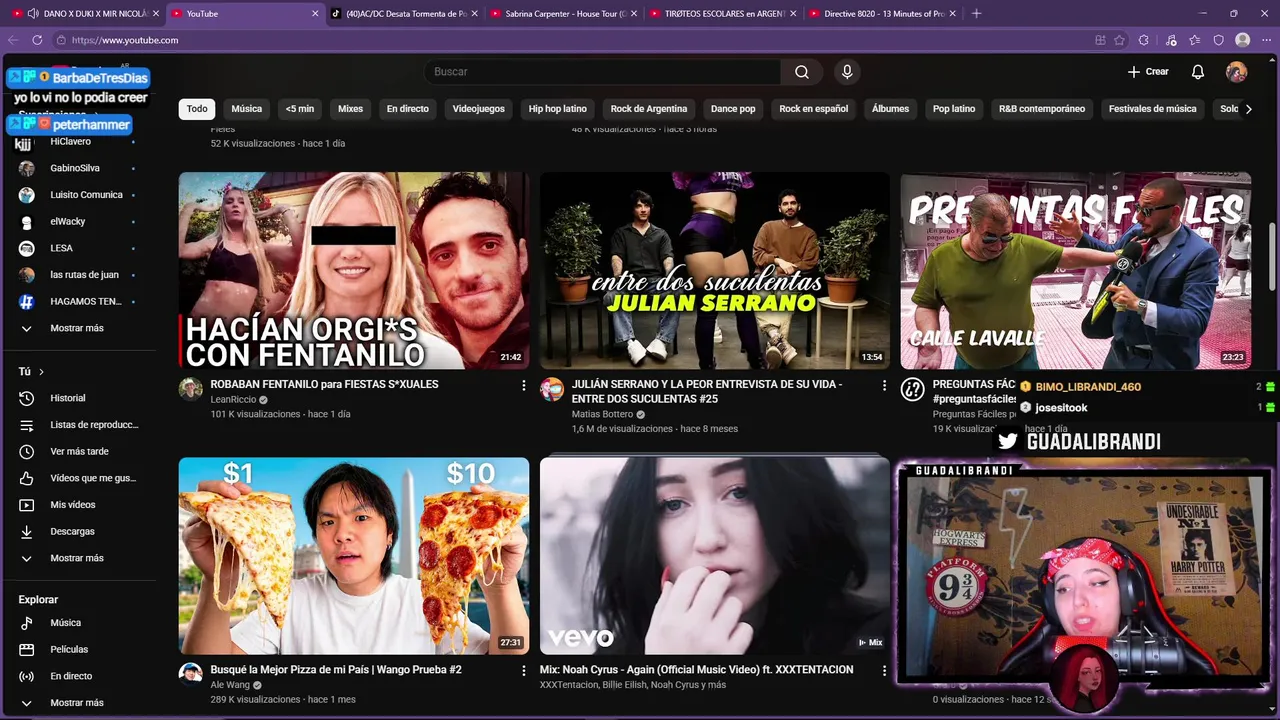Select the Rock de Argentina chip
Viewport: 1280px width, 720px height.
(x=649, y=109)
